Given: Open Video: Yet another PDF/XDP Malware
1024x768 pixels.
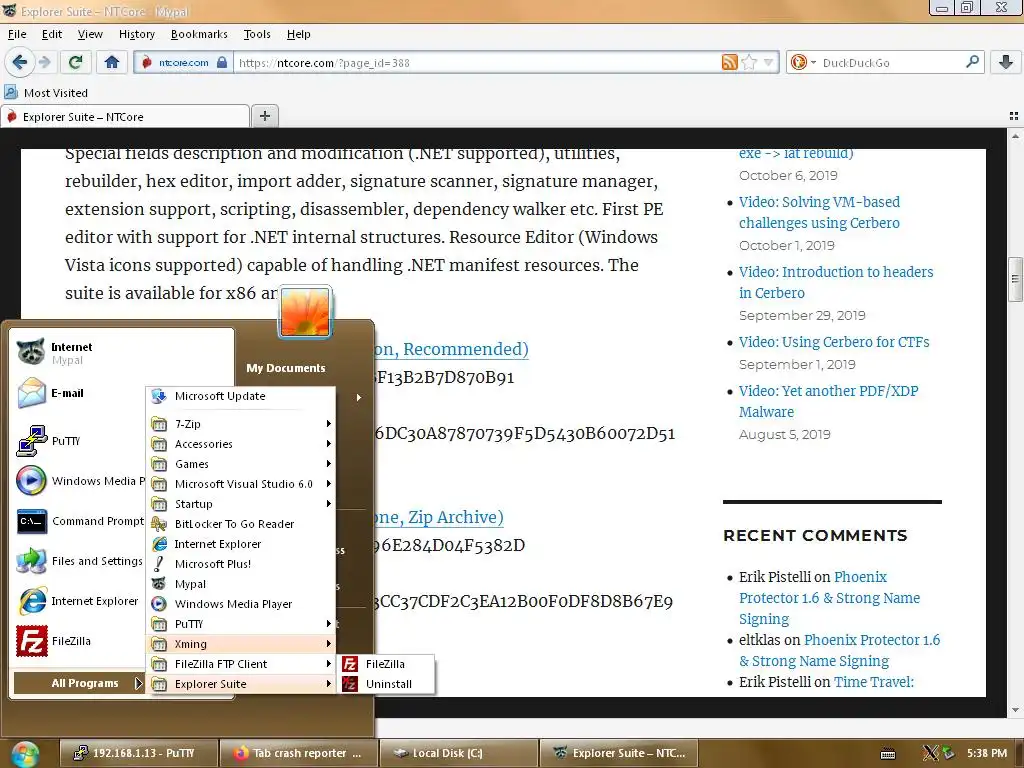Looking at the screenshot, I should coord(828,401).
